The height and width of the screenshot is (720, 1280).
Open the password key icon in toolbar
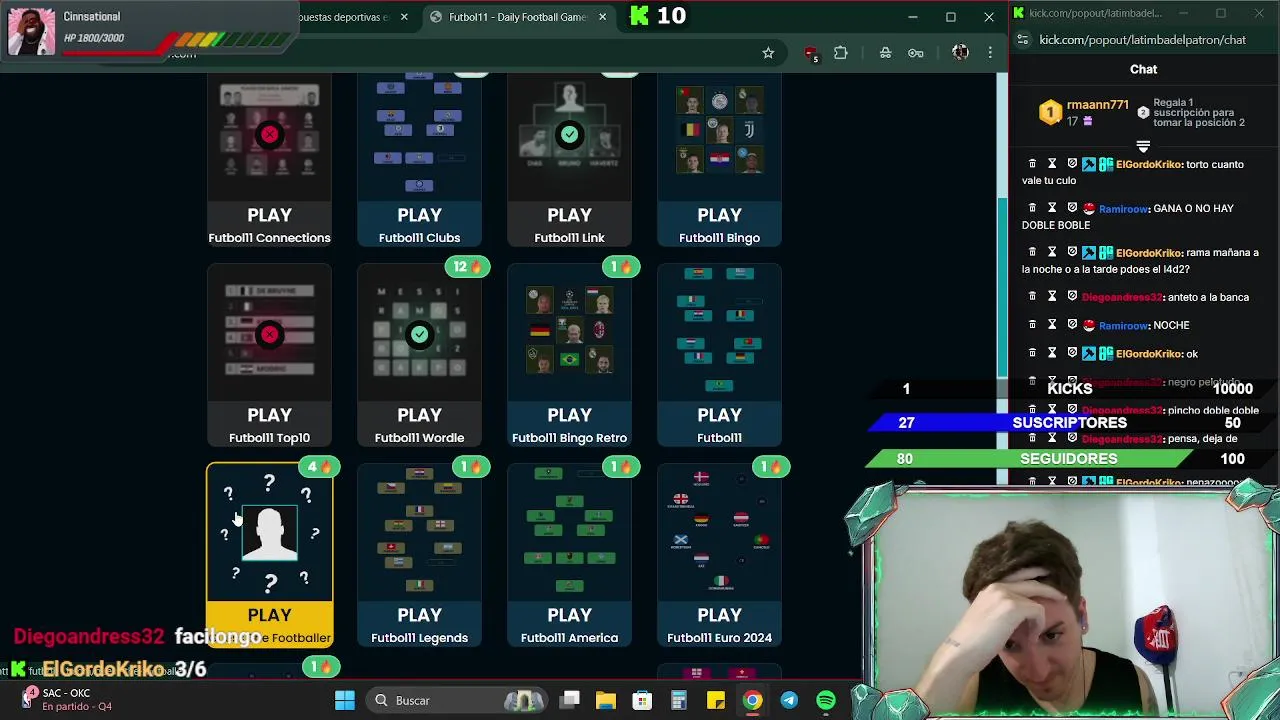(915, 53)
